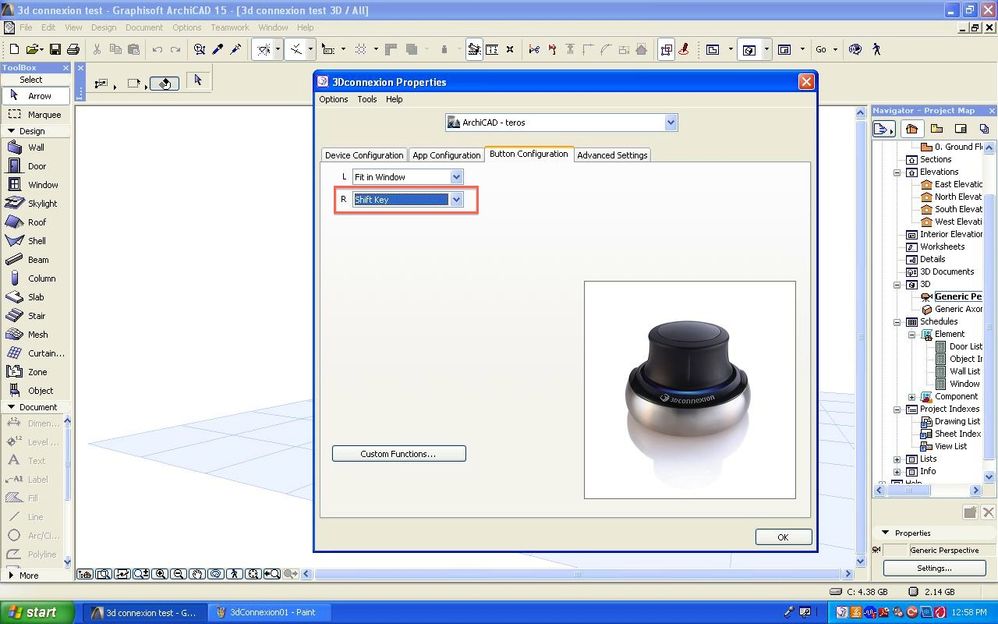Expand the Lists node in Navigator
Screen dimensions: 998x624
click(x=897, y=458)
